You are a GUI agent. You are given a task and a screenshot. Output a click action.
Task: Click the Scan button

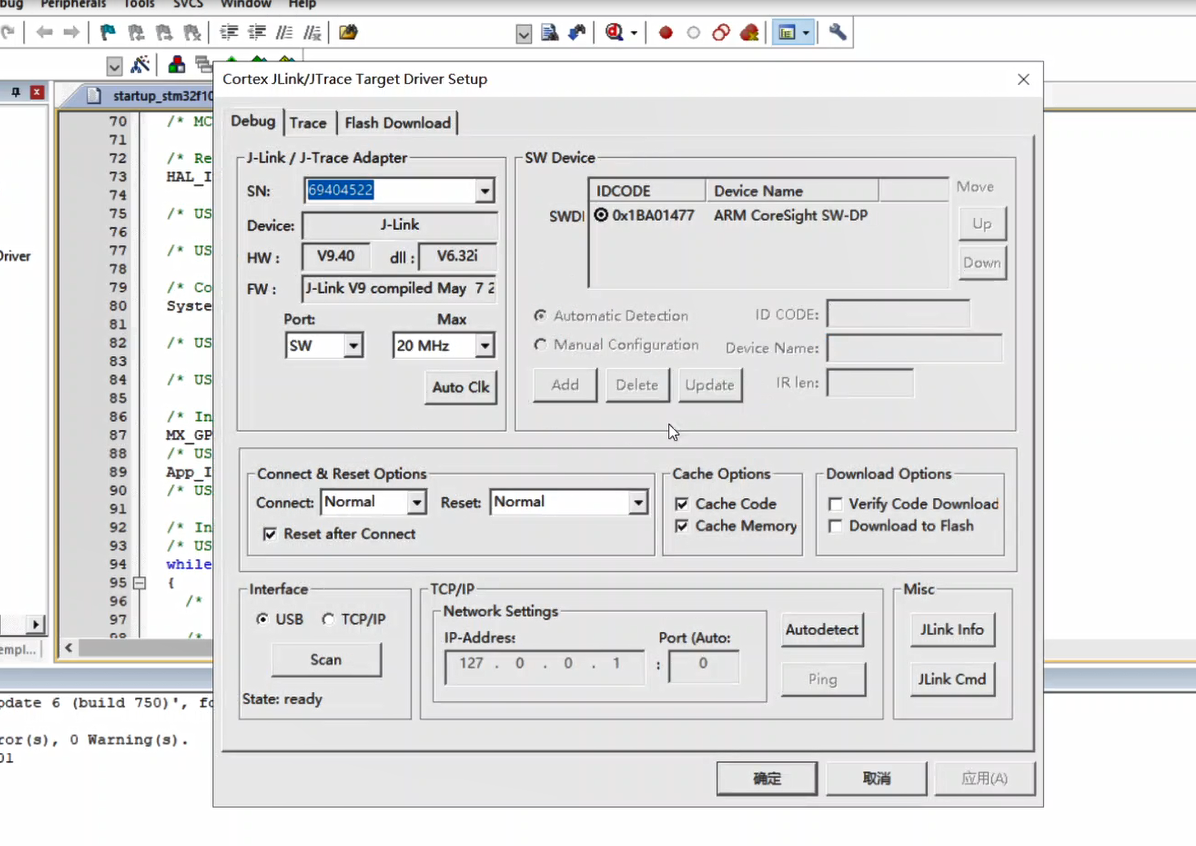[x=326, y=660]
